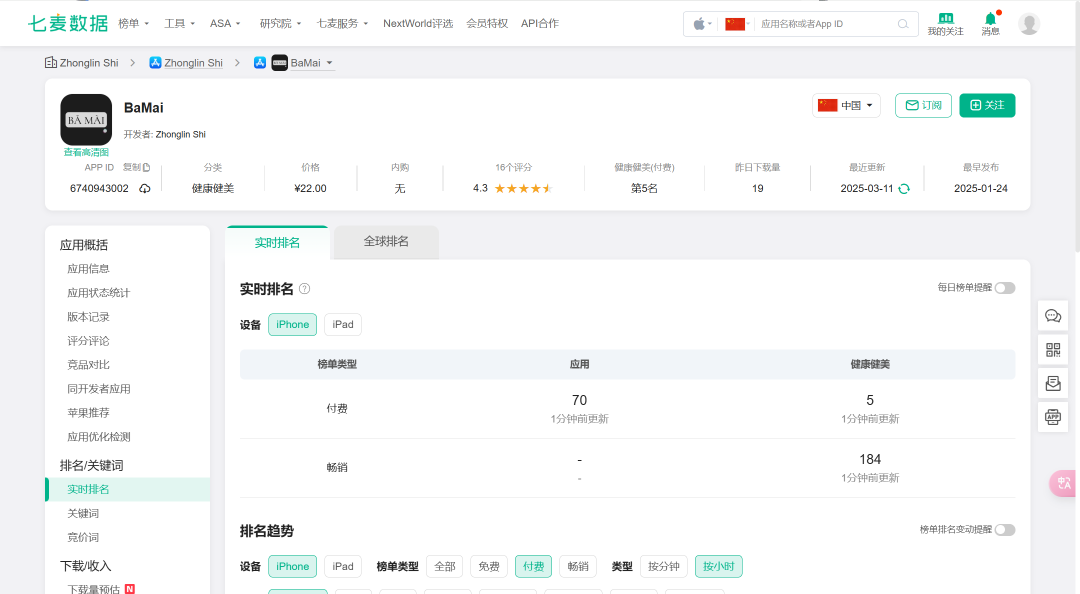Image resolution: width=1080 pixels, height=594 pixels.
Task: Switch to the 实时排名 tab
Action: click(x=277, y=243)
